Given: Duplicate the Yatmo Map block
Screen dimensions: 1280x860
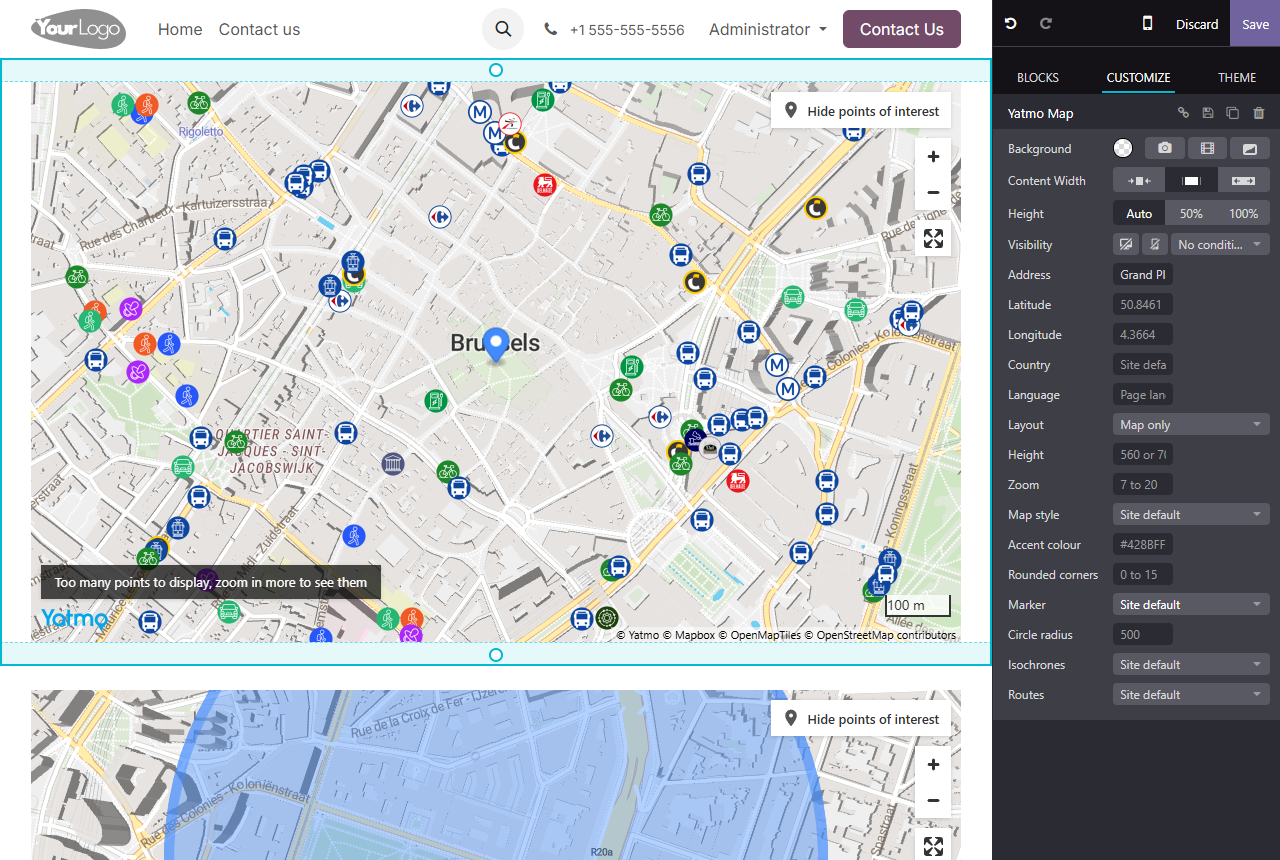Looking at the screenshot, I should (x=1233, y=113).
